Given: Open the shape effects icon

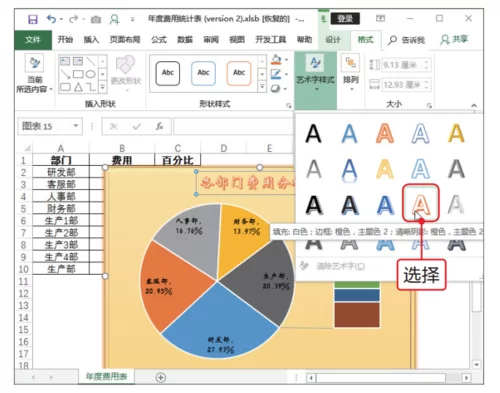Looking at the screenshot, I should tap(276, 89).
